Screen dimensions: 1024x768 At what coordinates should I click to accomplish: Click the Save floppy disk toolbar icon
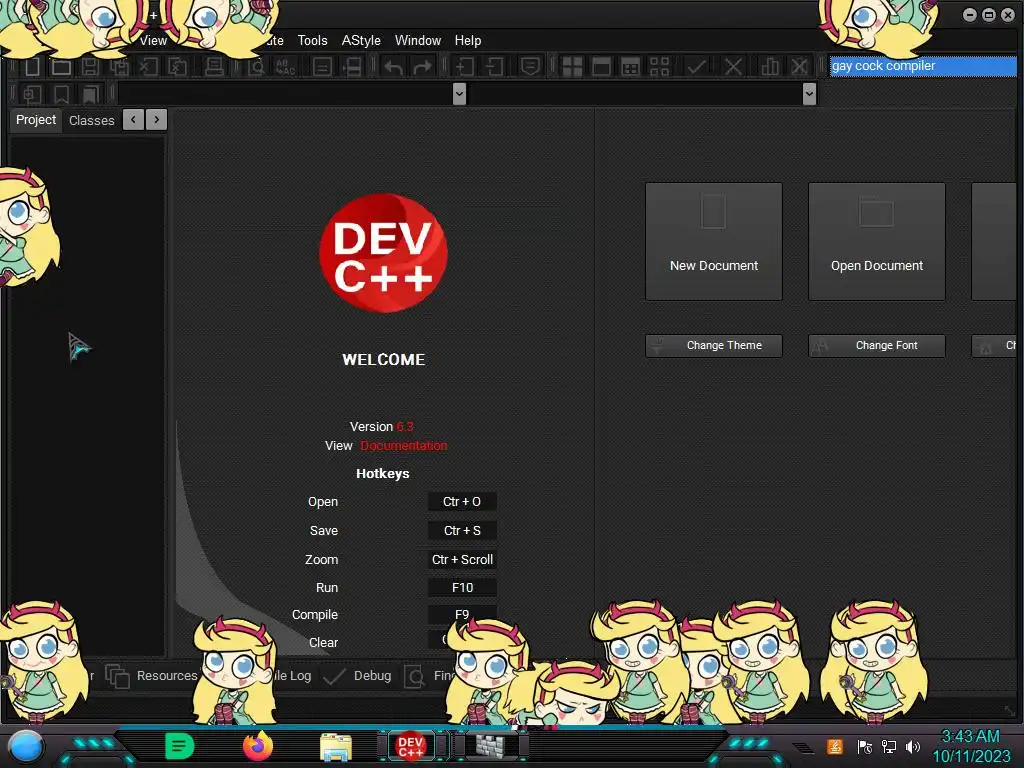pos(90,67)
